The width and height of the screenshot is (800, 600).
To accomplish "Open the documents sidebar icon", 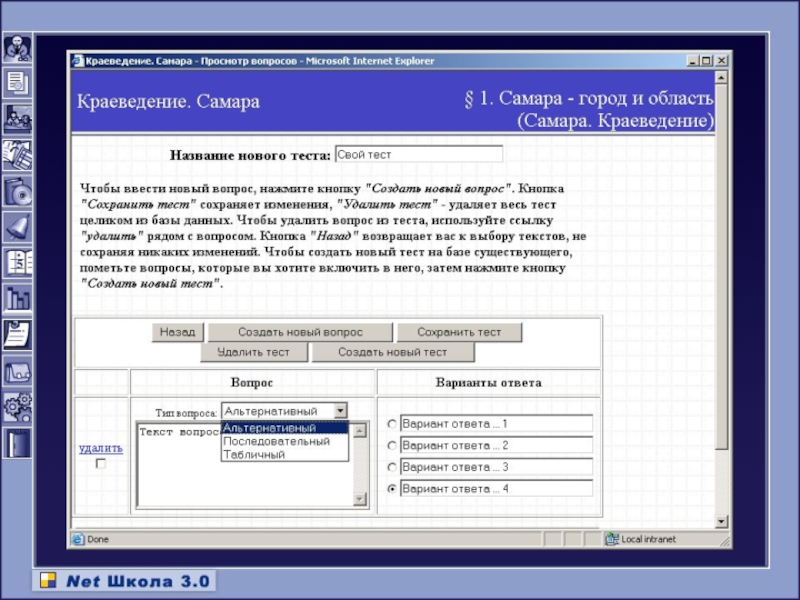I will pyautogui.click(x=18, y=84).
